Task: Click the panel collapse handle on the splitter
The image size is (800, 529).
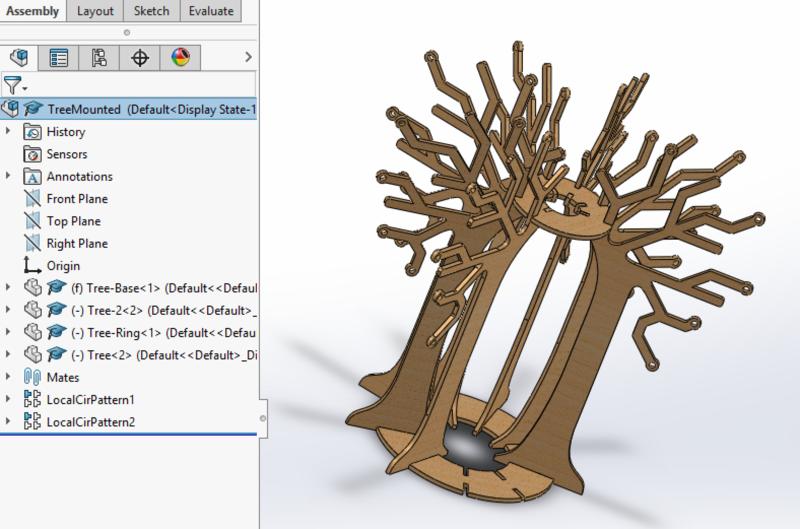Action: click(263, 418)
